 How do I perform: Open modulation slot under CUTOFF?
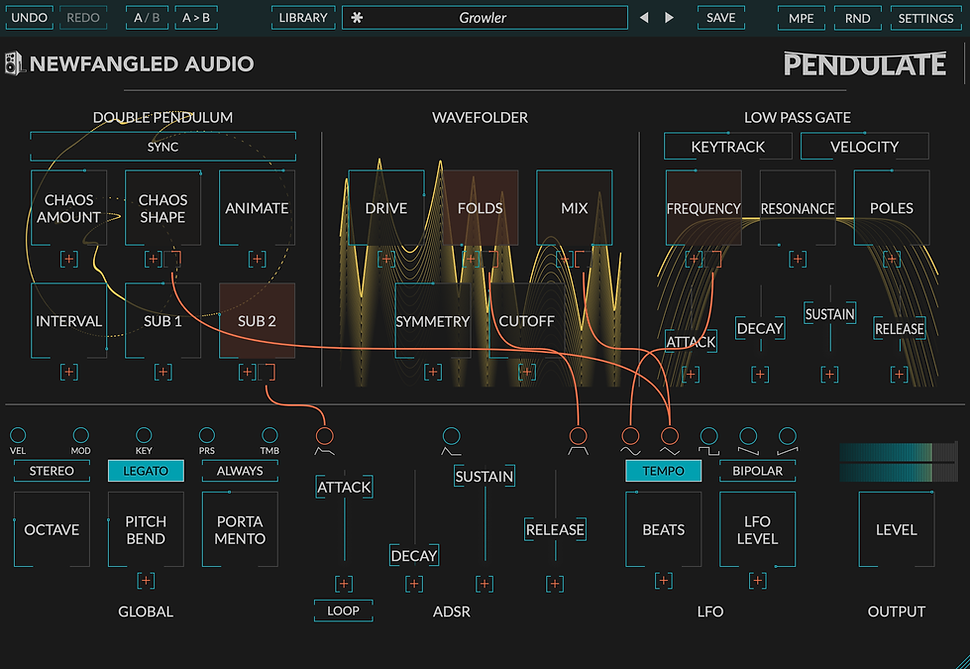(526, 372)
